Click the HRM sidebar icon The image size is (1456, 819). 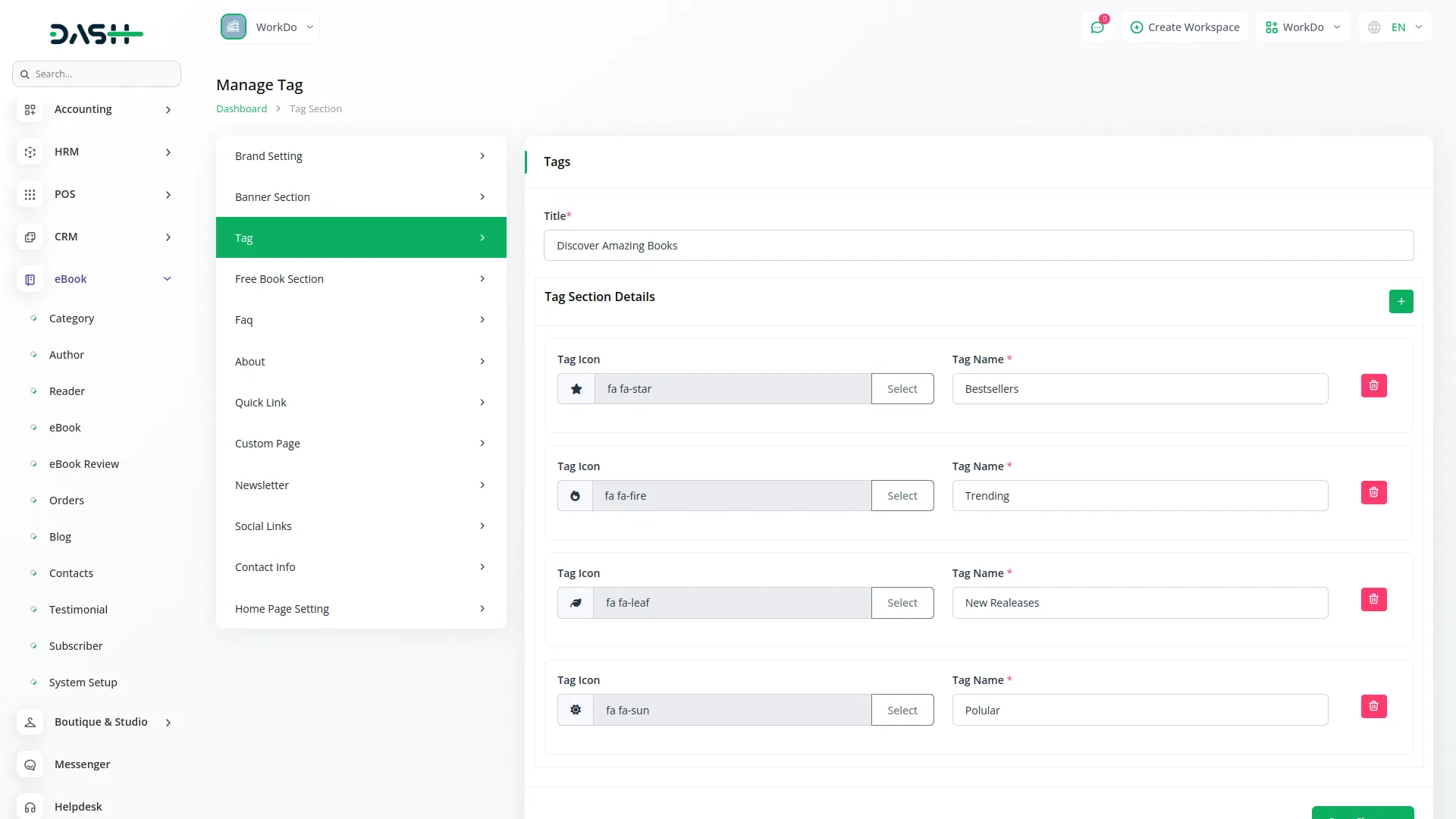tap(30, 152)
